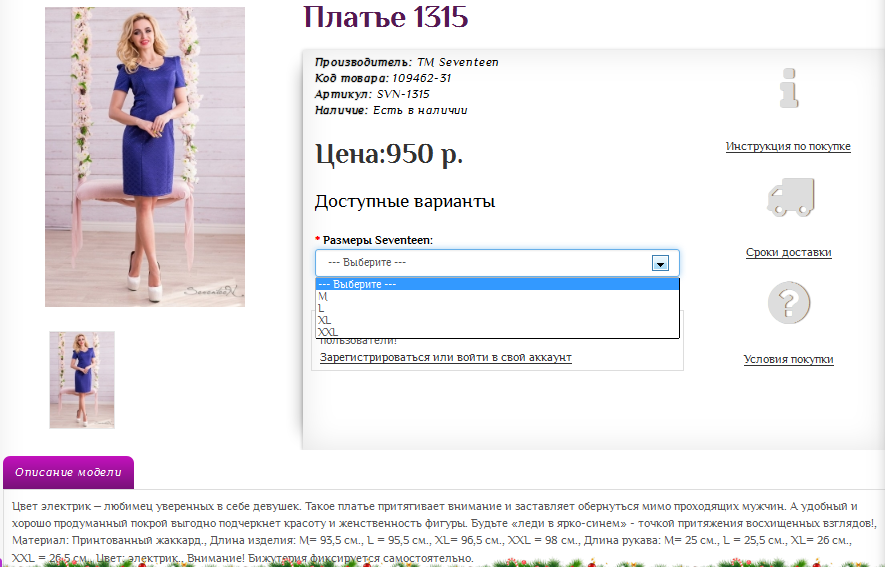Choose size M from the dropdown list

(323, 296)
